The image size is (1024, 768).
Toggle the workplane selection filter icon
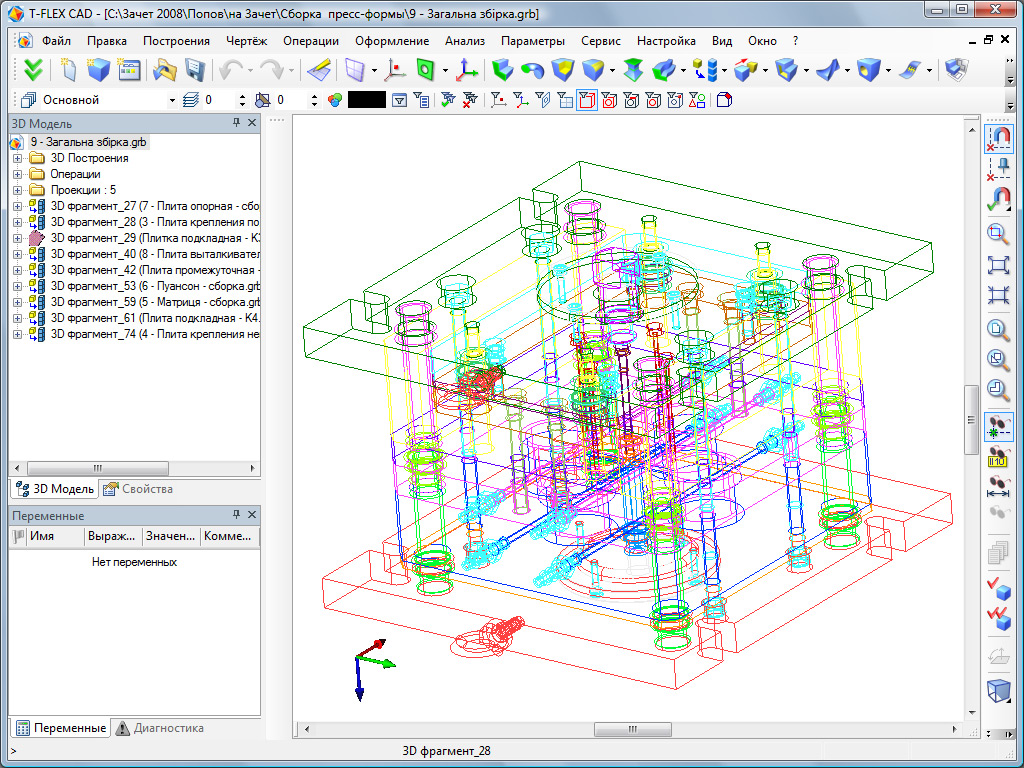coord(565,100)
